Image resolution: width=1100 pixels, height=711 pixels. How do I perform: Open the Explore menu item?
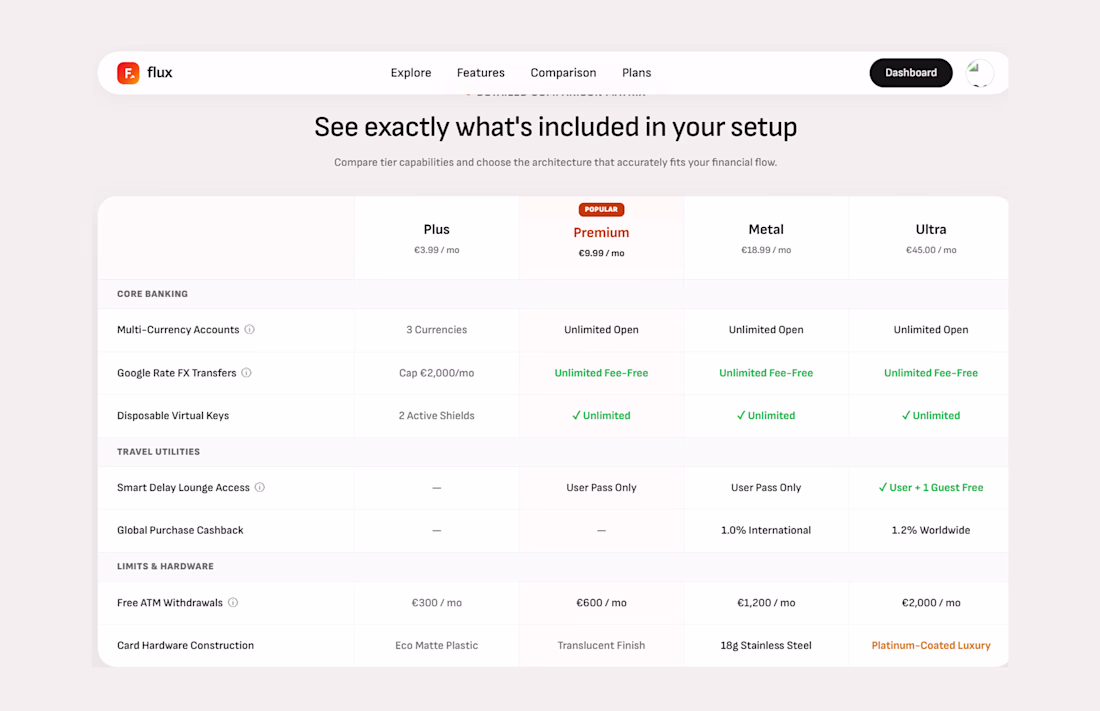411,73
